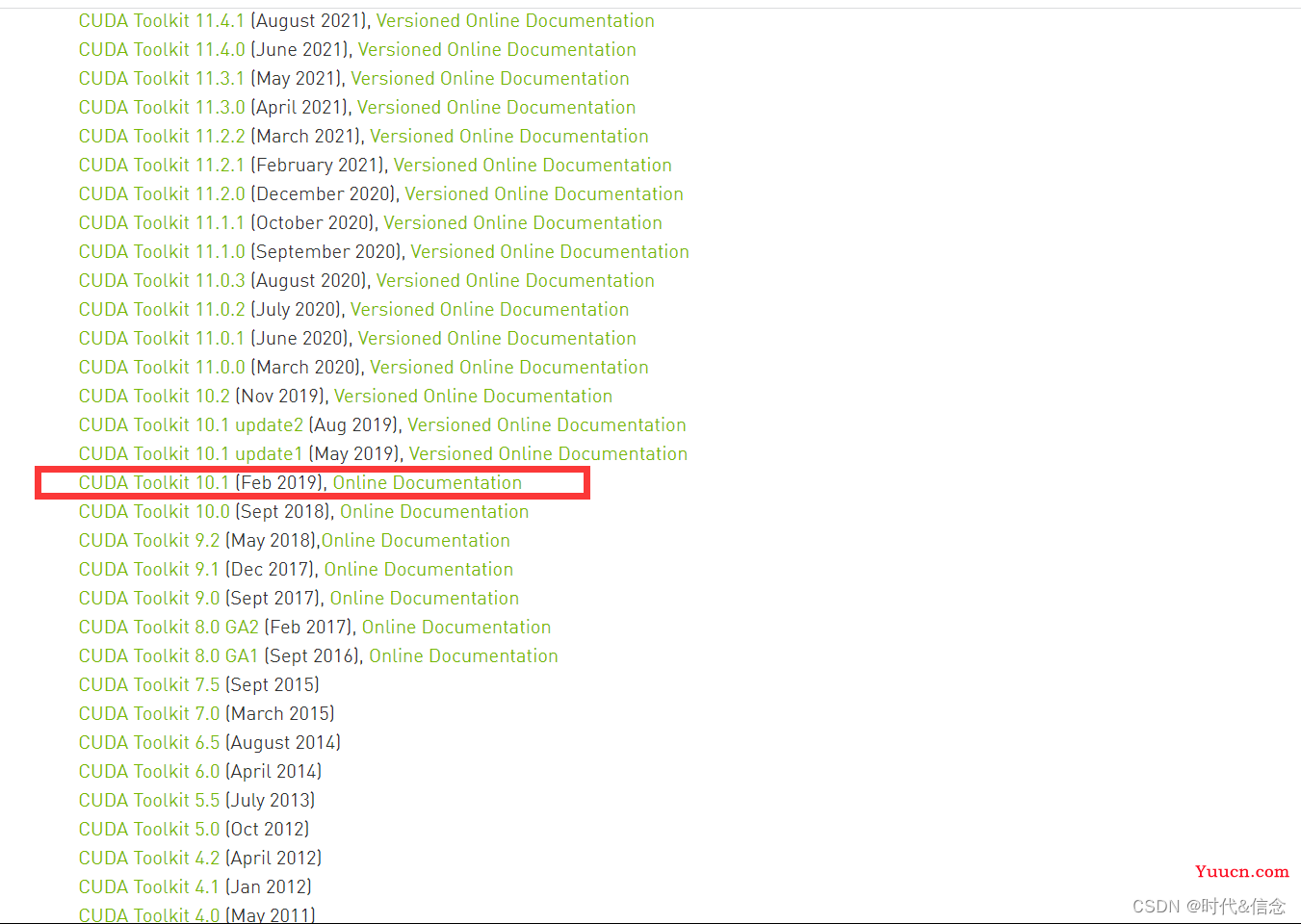Viewport: 1301px width, 924px height.
Task: Click the CUDA Toolkit 11.2.0 link
Action: [x=162, y=193]
